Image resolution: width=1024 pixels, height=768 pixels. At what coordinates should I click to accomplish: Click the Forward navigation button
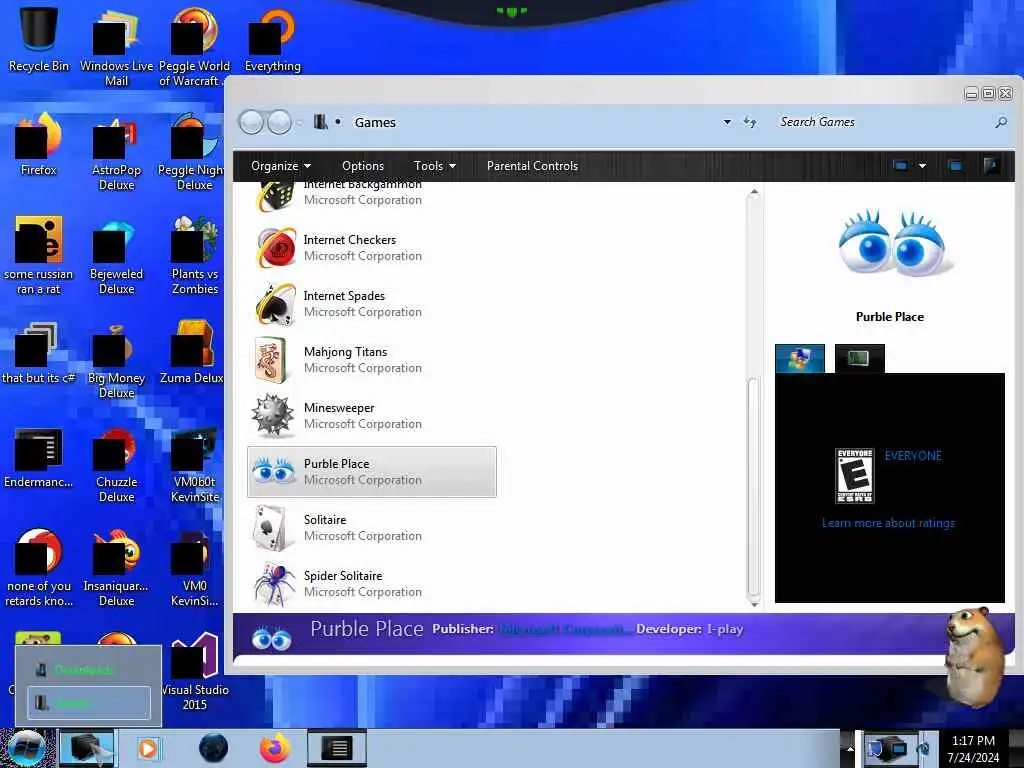[280, 122]
